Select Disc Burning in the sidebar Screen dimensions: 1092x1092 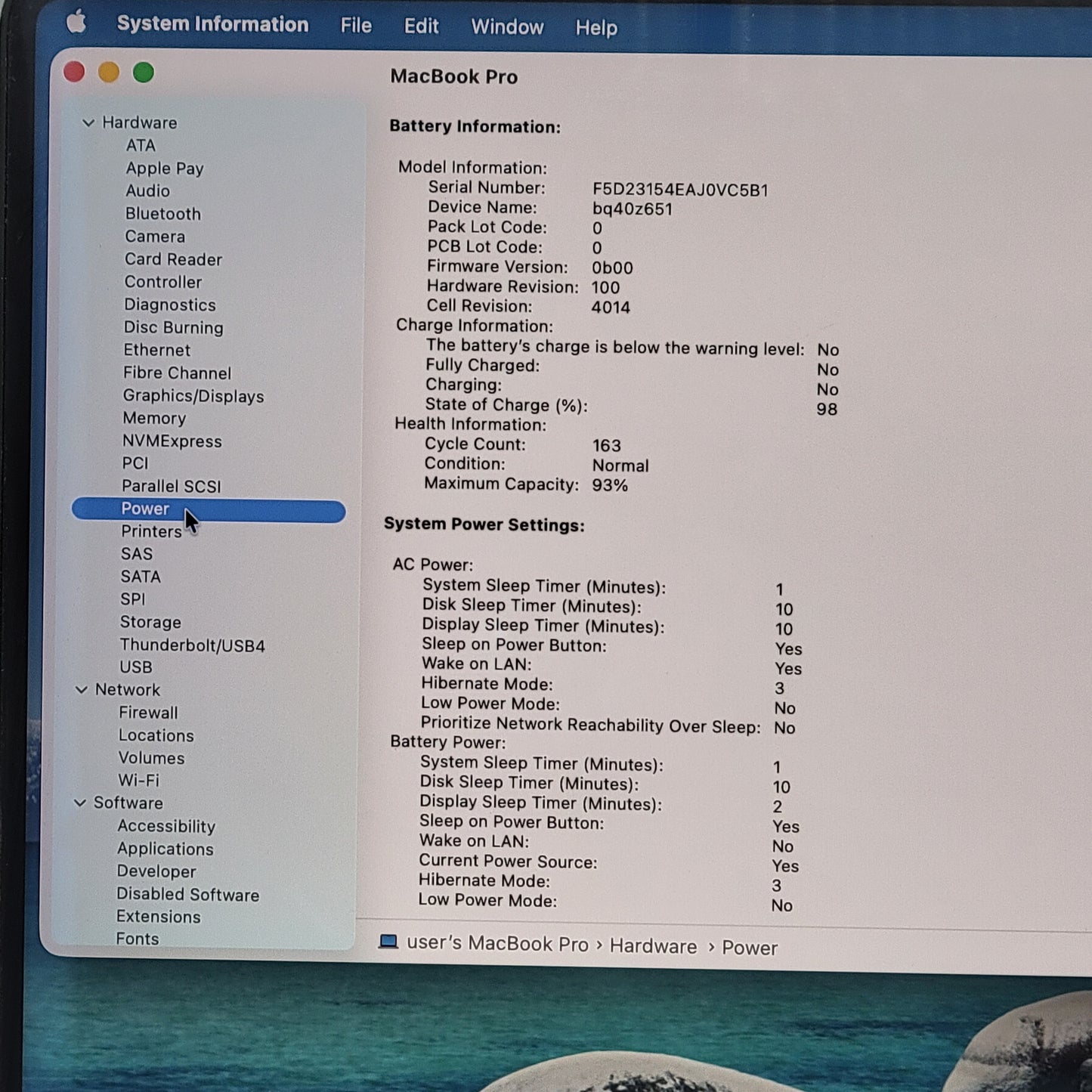pos(174,327)
